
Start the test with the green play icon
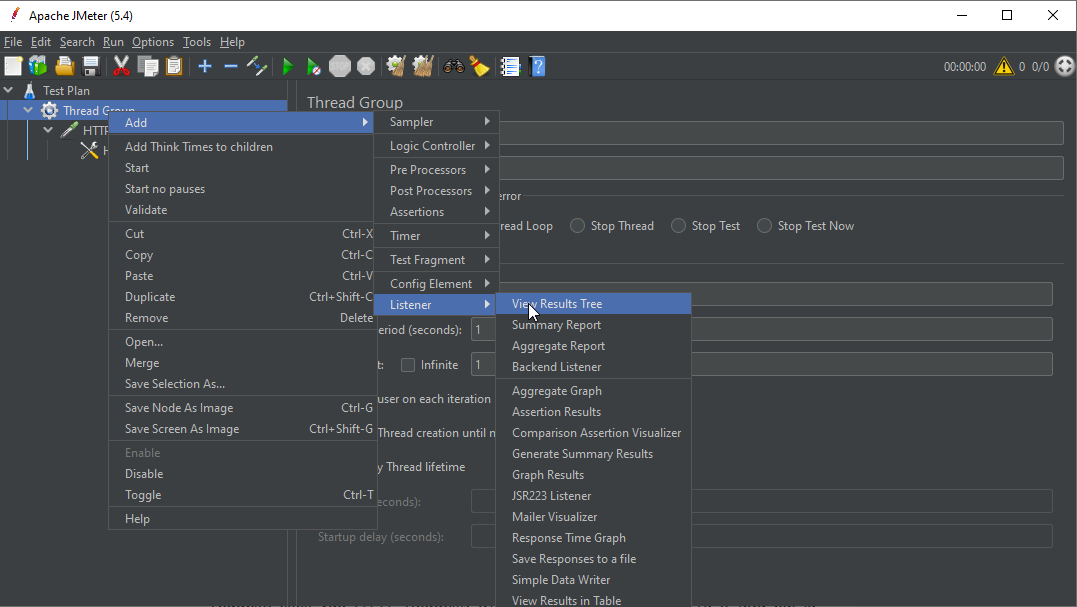(x=287, y=66)
